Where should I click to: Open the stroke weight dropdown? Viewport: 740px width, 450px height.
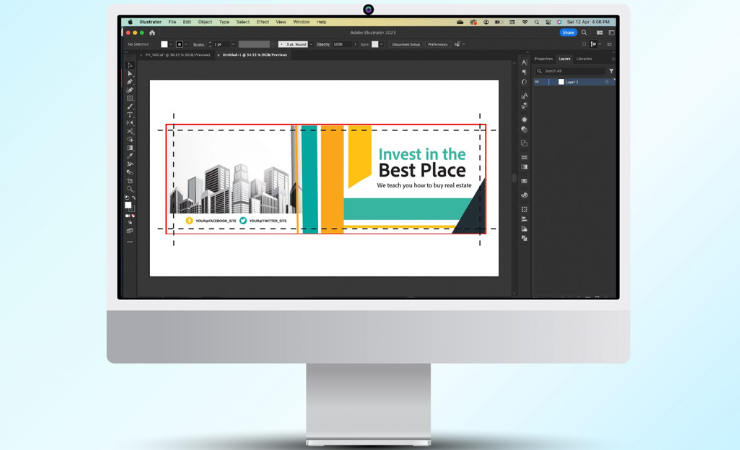[x=226, y=44]
